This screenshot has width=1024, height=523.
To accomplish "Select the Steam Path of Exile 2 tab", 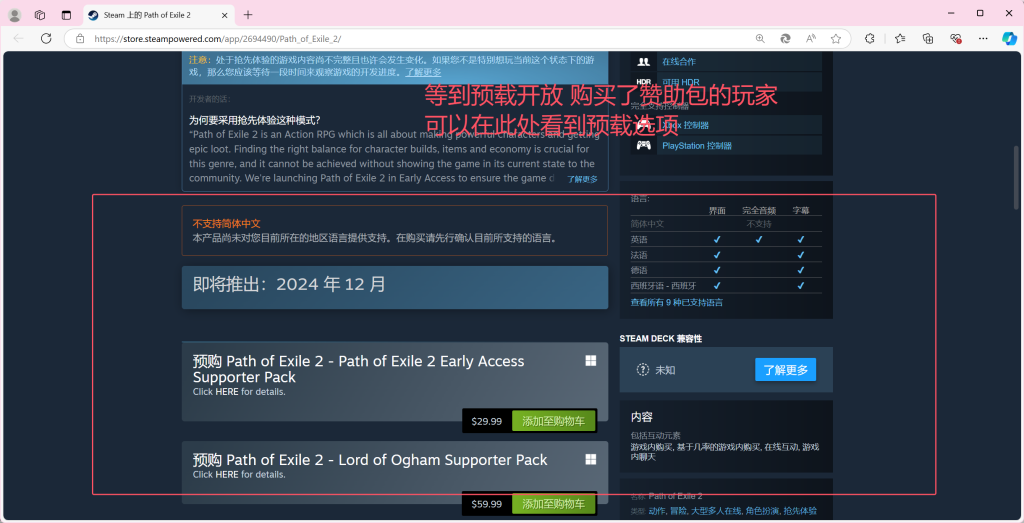I will click(x=158, y=15).
